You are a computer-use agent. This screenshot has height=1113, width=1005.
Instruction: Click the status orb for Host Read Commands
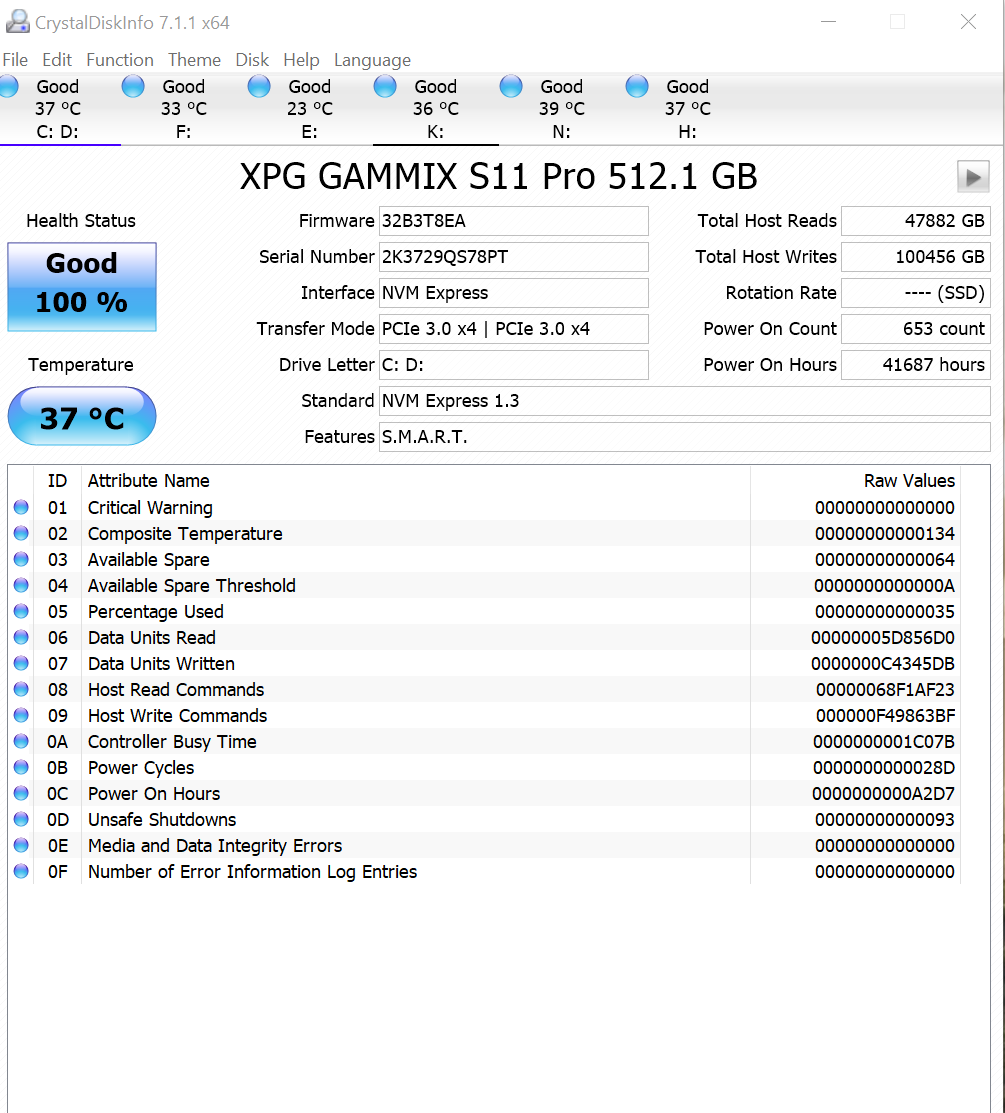(x=21, y=689)
